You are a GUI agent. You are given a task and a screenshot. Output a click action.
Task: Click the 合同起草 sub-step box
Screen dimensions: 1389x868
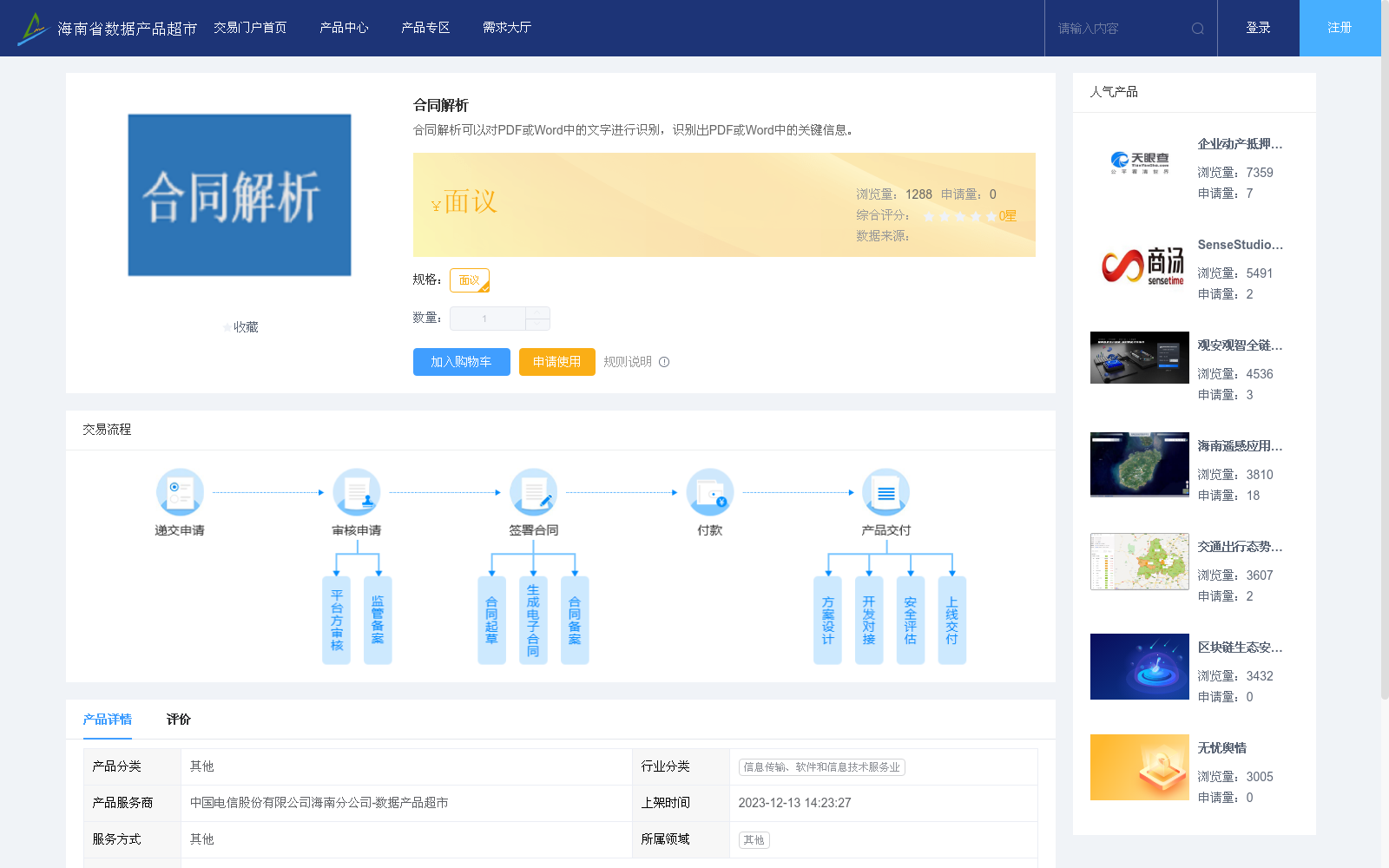coord(491,621)
